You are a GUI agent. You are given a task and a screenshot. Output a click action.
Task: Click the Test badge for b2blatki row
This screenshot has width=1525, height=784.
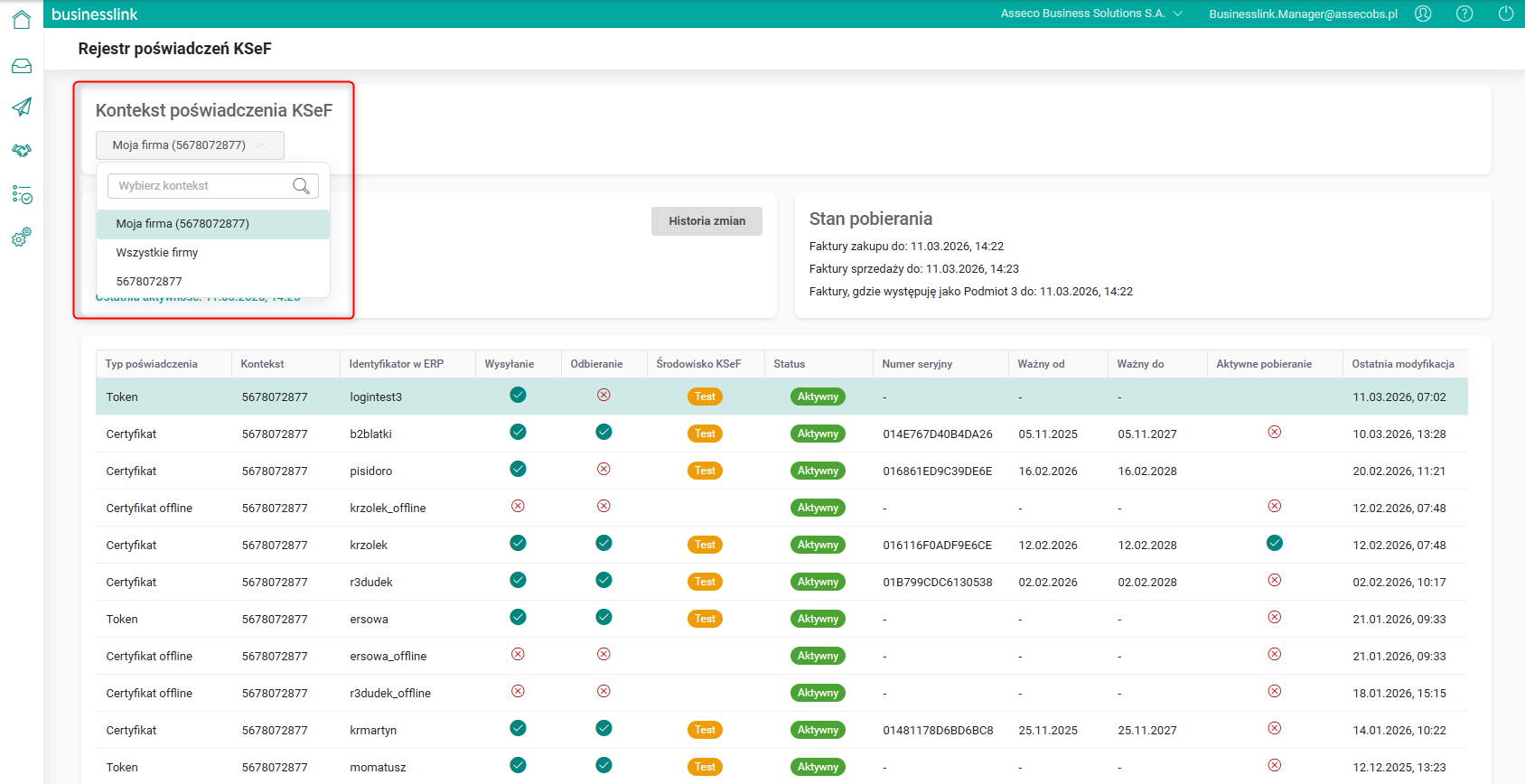pyautogui.click(x=705, y=434)
